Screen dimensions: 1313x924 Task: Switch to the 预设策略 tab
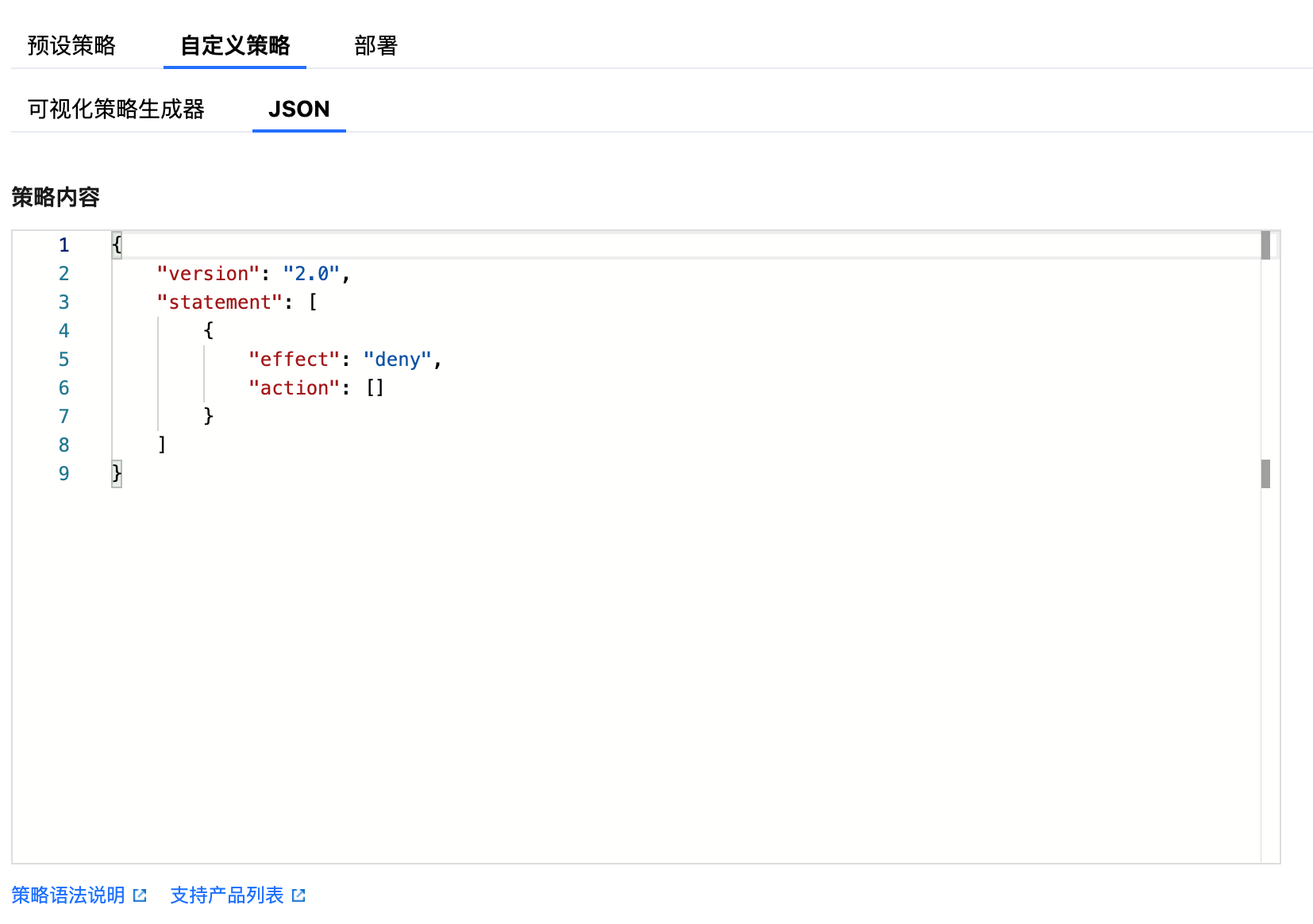[x=71, y=46]
